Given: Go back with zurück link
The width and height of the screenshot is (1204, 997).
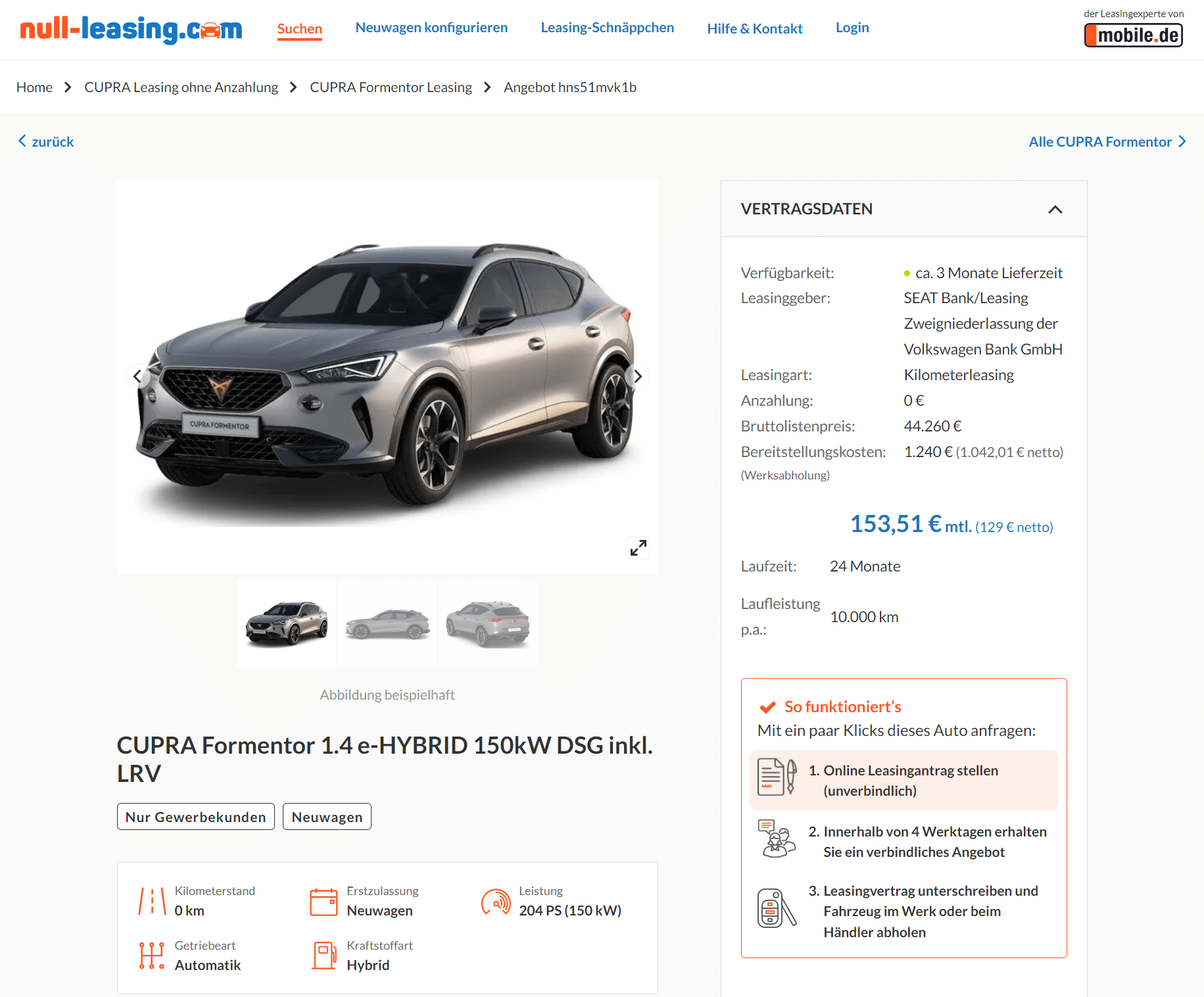Looking at the screenshot, I should click(45, 141).
